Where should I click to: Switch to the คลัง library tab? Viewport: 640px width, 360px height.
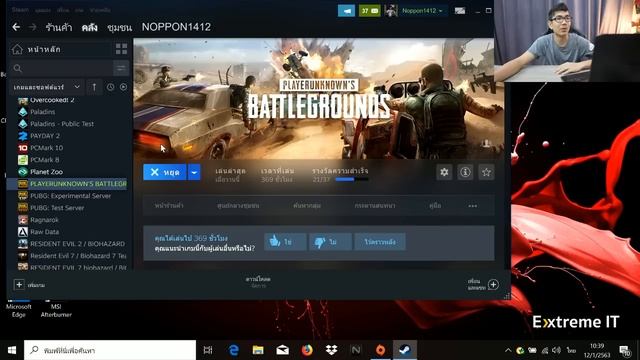[x=89, y=27]
